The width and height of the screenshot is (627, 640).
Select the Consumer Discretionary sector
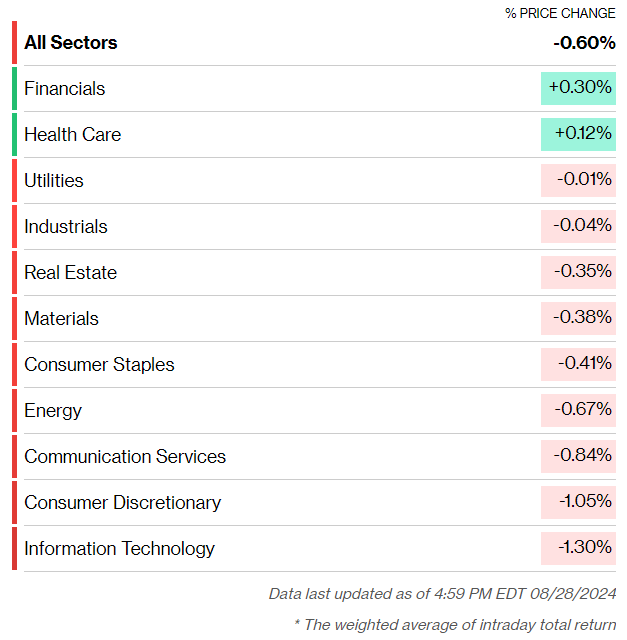pyautogui.click(x=122, y=503)
